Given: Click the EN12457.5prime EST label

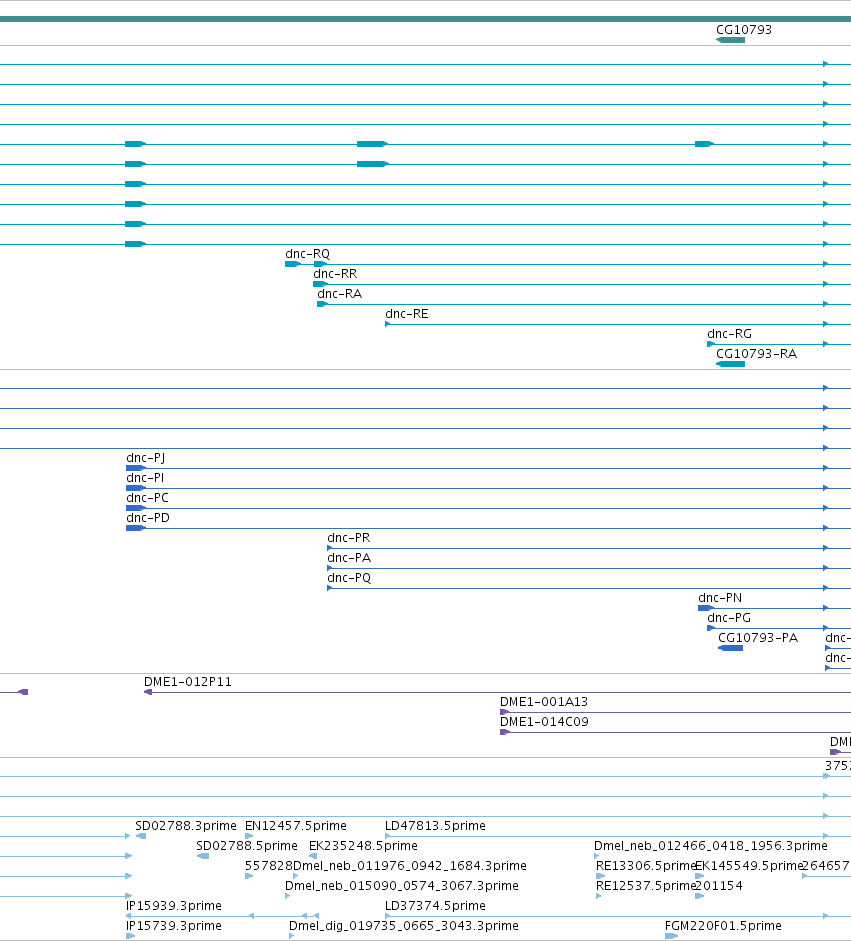Looking at the screenshot, I should click(x=295, y=826).
